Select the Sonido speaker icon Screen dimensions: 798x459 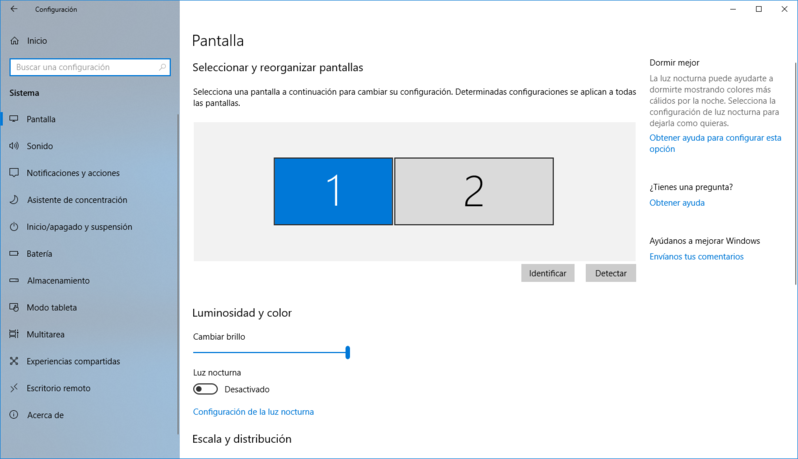(14, 146)
